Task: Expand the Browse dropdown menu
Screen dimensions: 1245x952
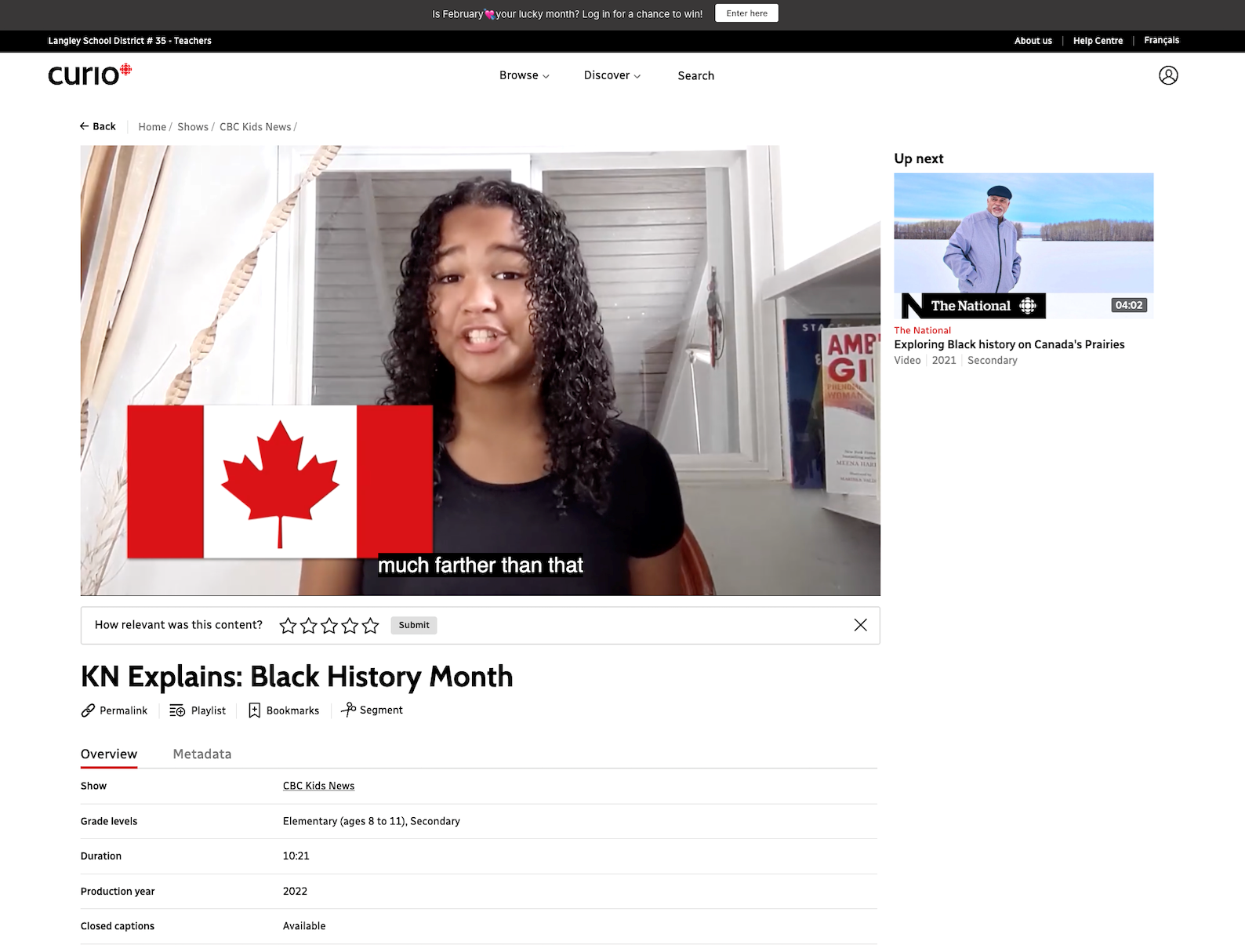Action: pyautogui.click(x=524, y=75)
